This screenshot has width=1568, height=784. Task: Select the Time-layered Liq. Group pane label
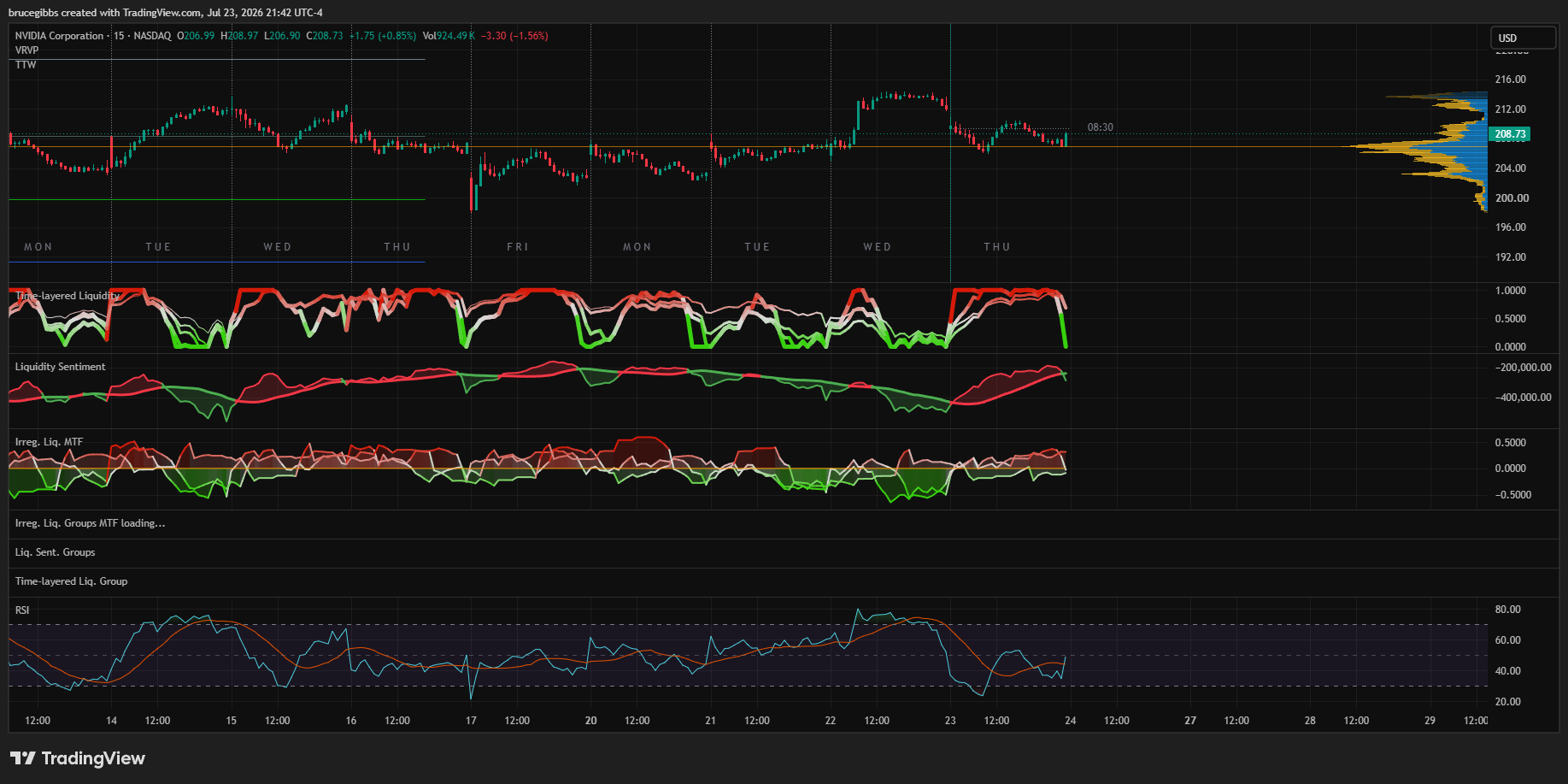[x=71, y=581]
